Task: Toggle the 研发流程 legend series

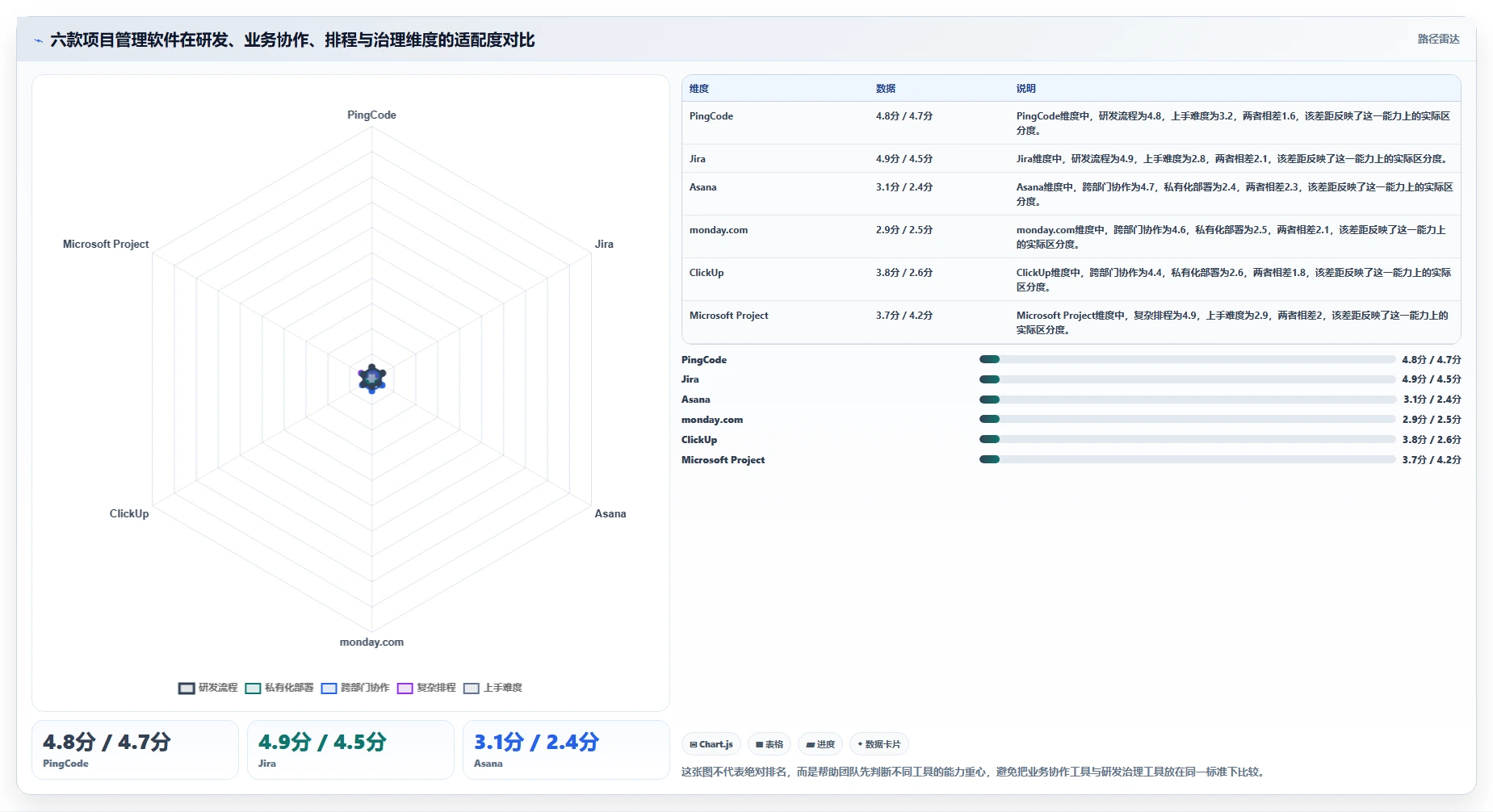Action: pos(208,688)
